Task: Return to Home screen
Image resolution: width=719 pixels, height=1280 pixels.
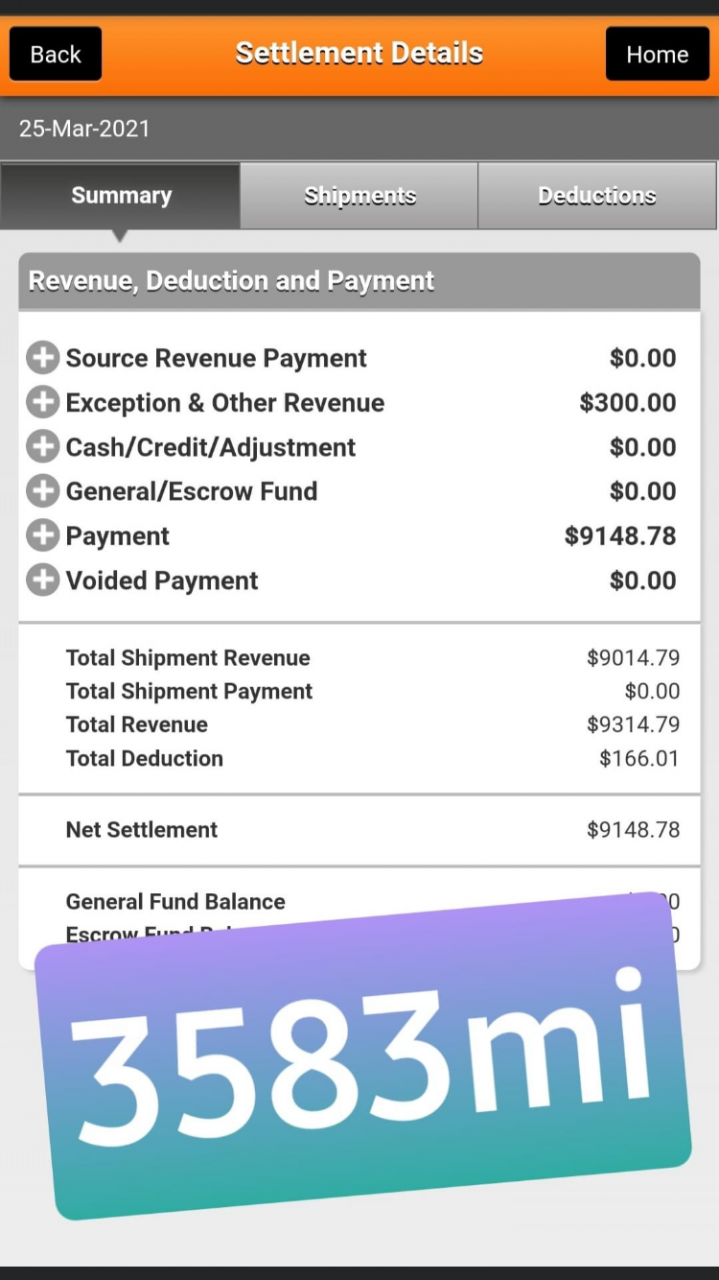Action: [x=657, y=54]
